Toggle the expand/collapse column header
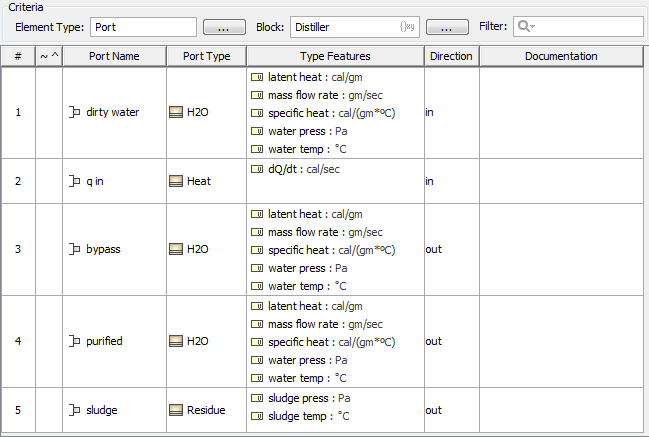The image size is (649, 437). [x=49, y=56]
